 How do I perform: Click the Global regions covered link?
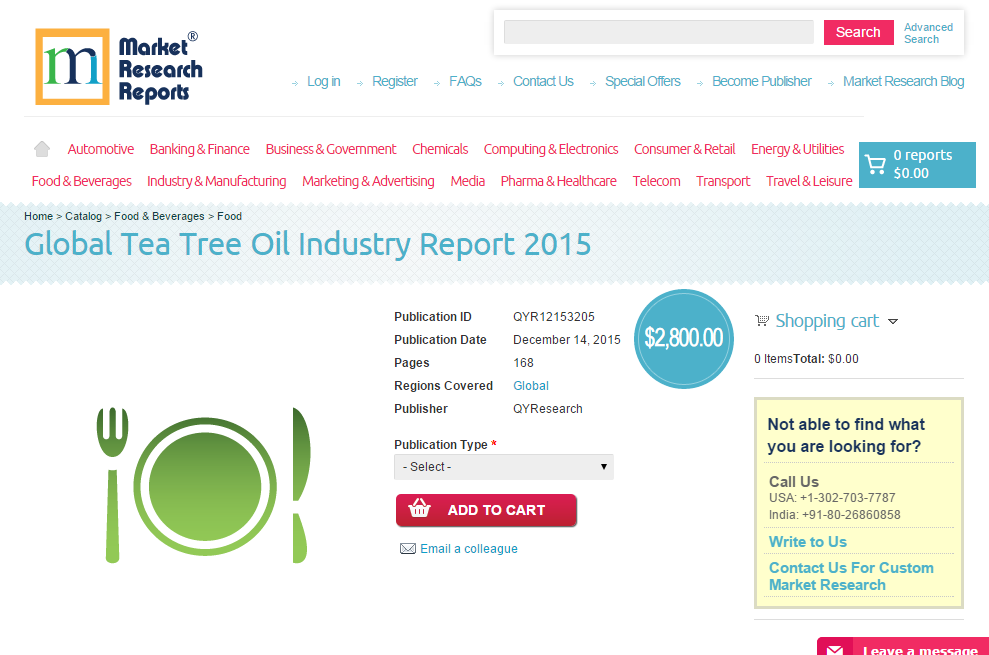coord(530,385)
